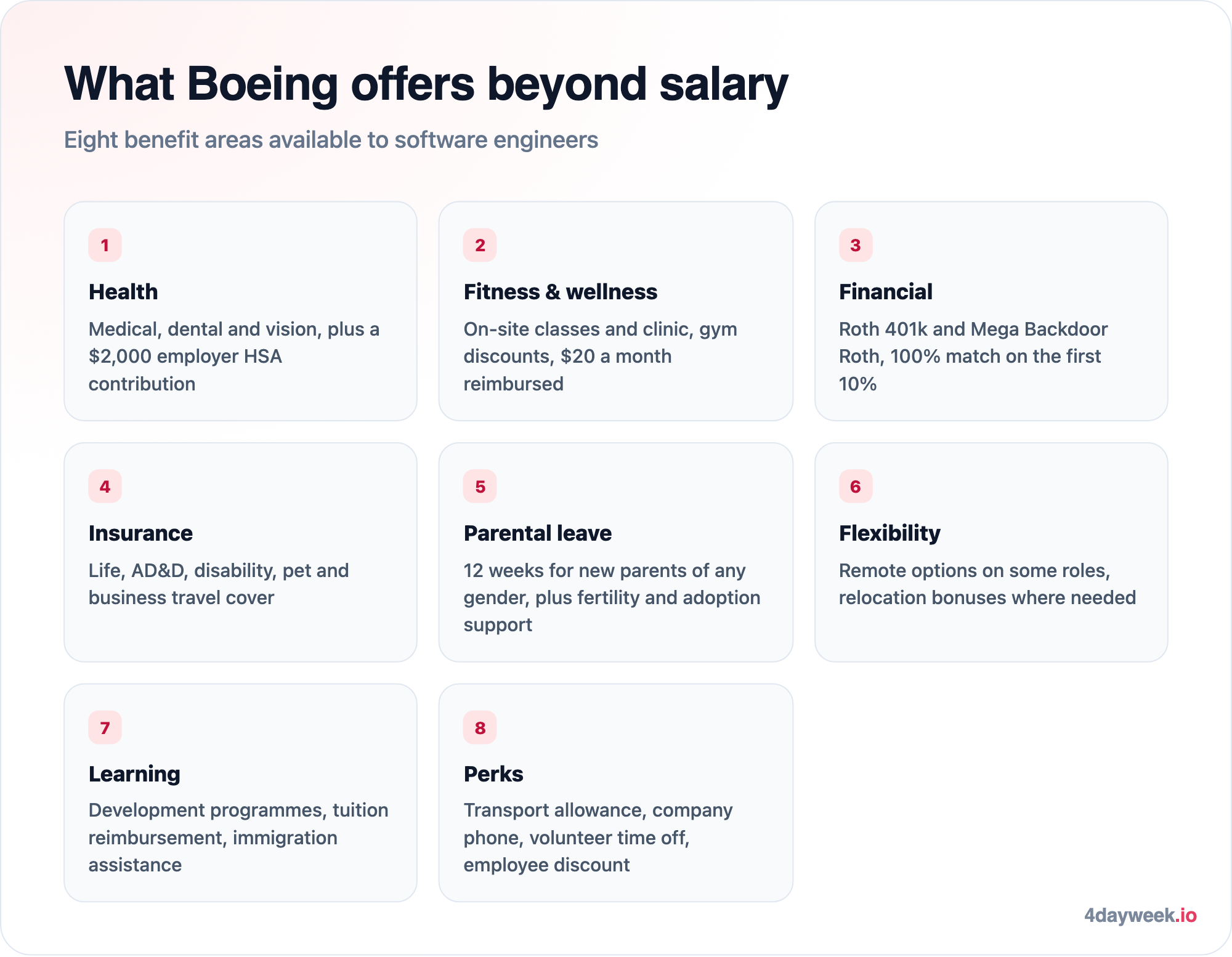Click the main title about Boeing offers

[426, 84]
